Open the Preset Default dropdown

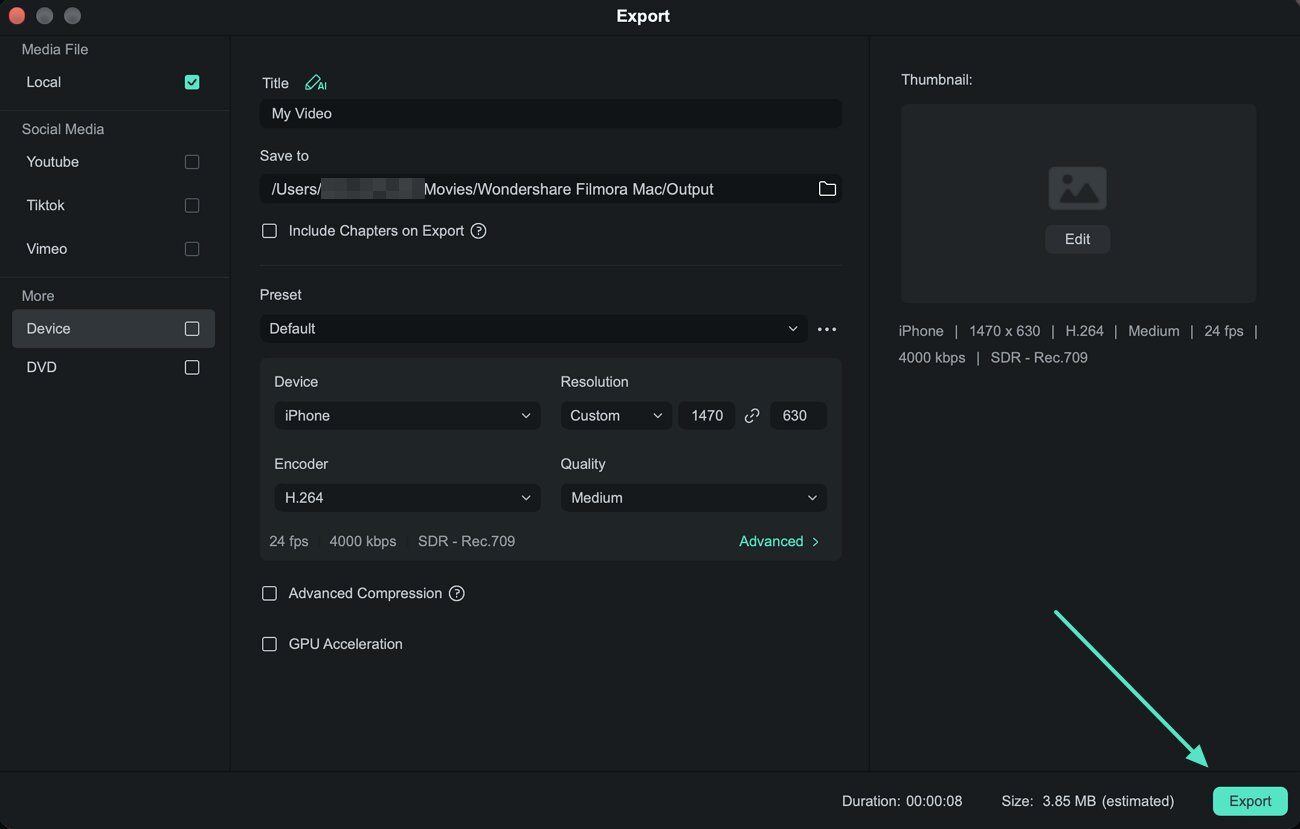coord(533,329)
